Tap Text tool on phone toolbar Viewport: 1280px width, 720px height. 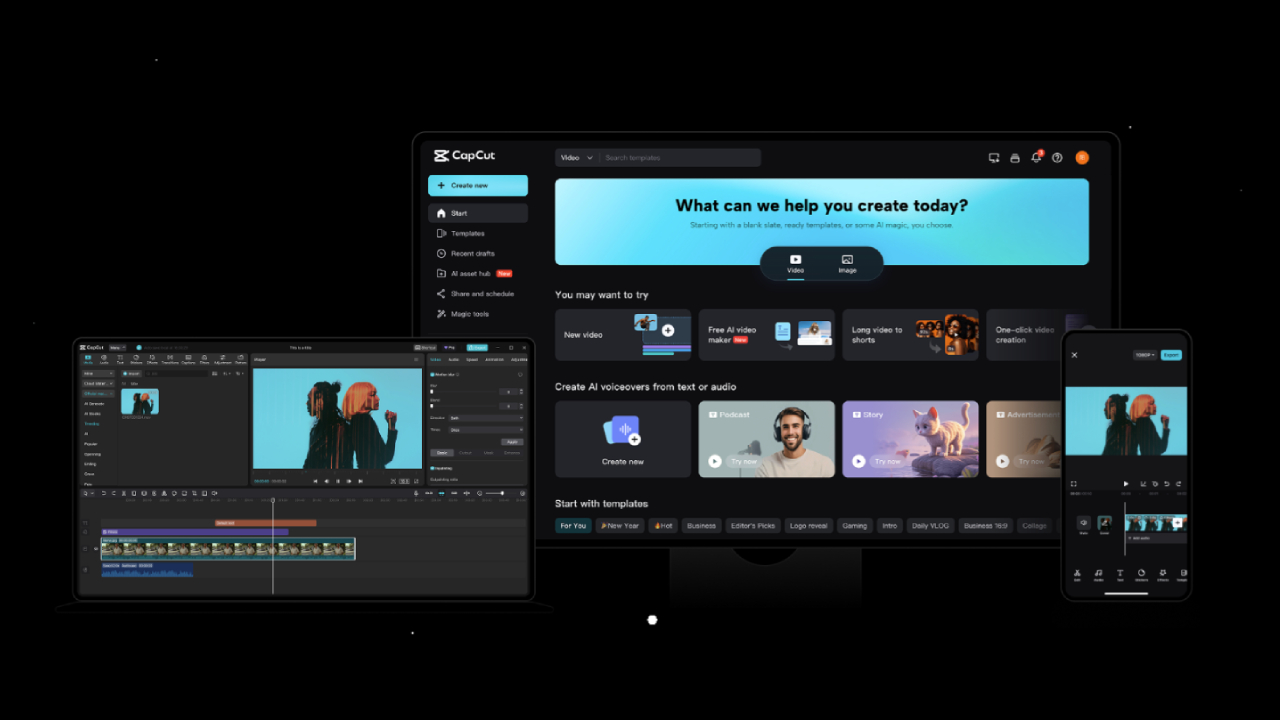[1120, 575]
